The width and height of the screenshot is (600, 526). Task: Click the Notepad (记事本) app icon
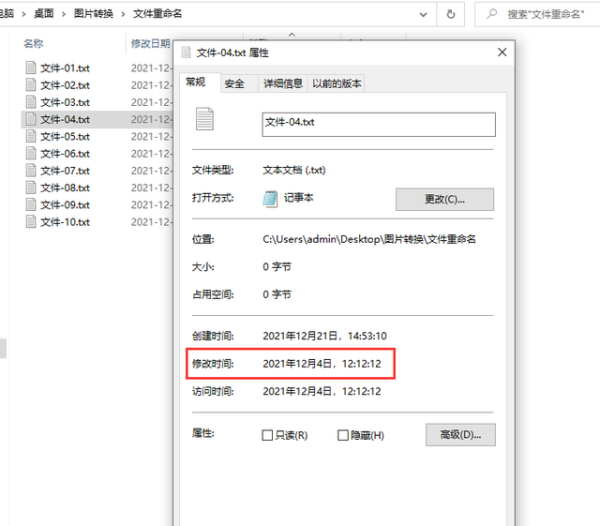coord(270,199)
